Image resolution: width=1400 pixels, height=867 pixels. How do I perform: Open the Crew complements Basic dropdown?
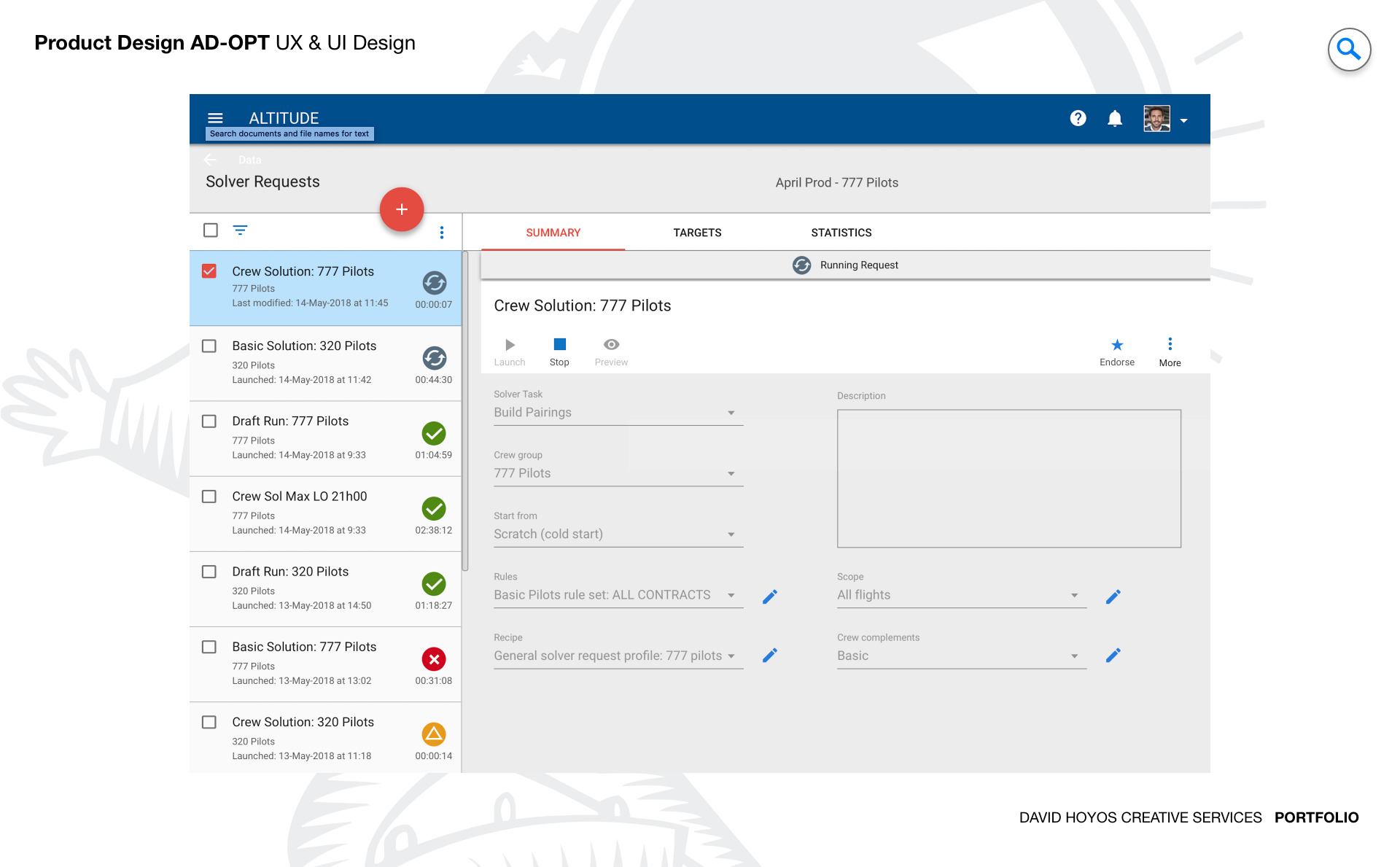962,656
